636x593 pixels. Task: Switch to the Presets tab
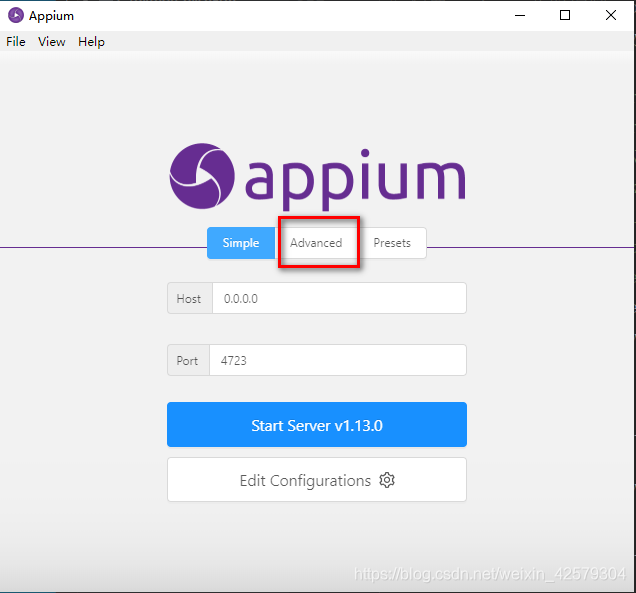[392, 243]
